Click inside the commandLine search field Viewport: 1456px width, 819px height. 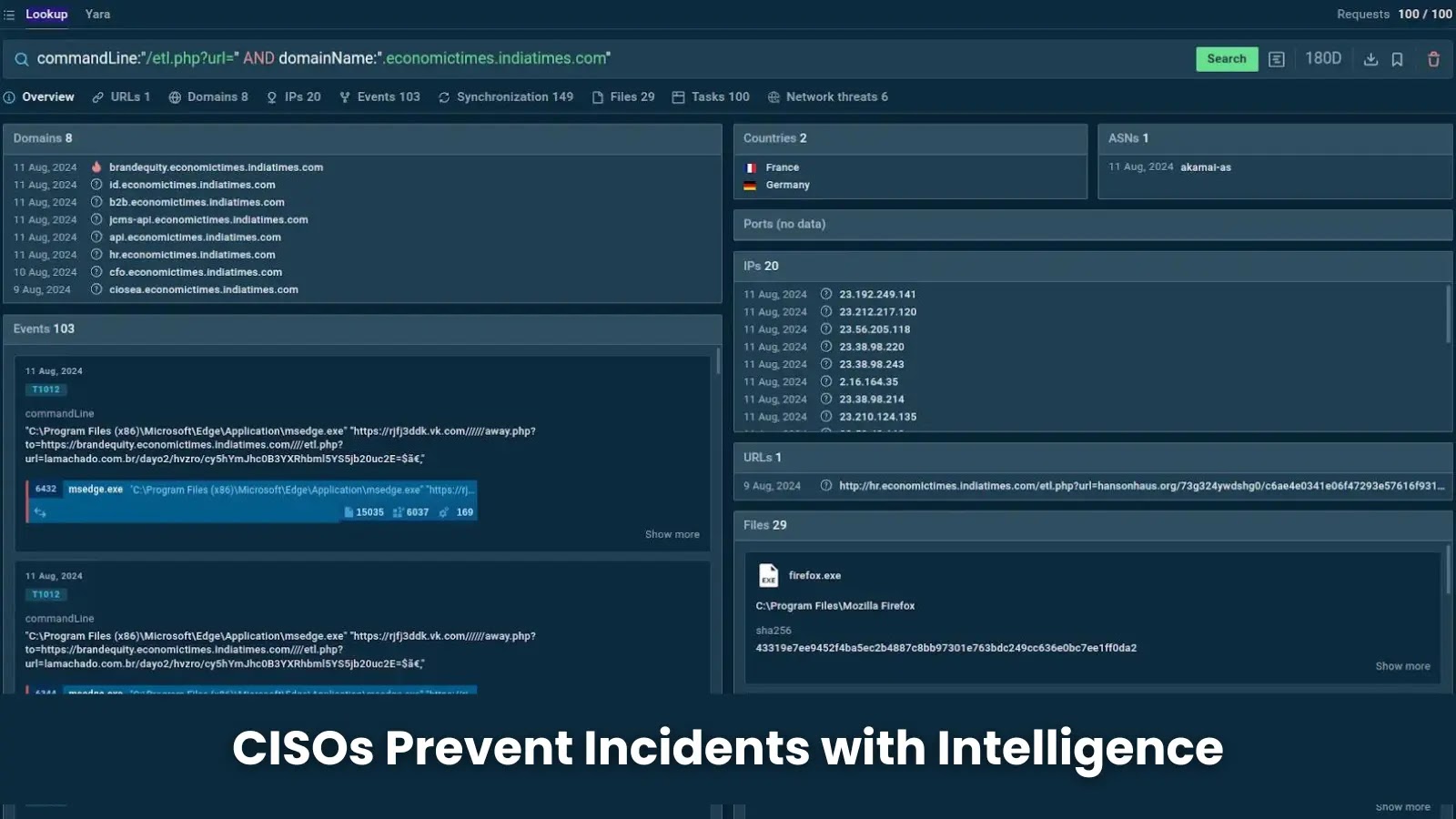click(364, 58)
